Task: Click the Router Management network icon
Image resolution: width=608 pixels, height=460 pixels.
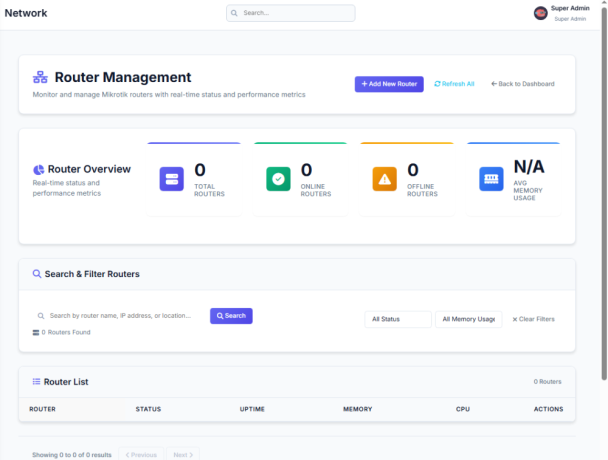Action: pos(41,77)
